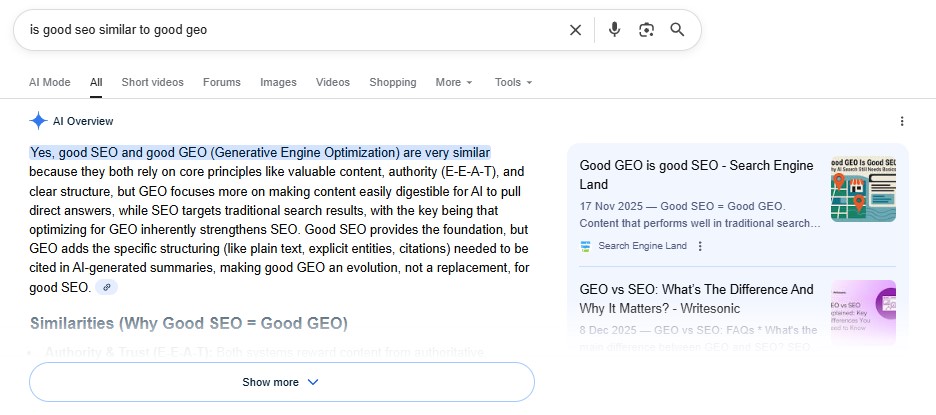Image resolution: width=936 pixels, height=415 pixels.
Task: Click the AI Overview sparkle icon
Action: [38, 121]
